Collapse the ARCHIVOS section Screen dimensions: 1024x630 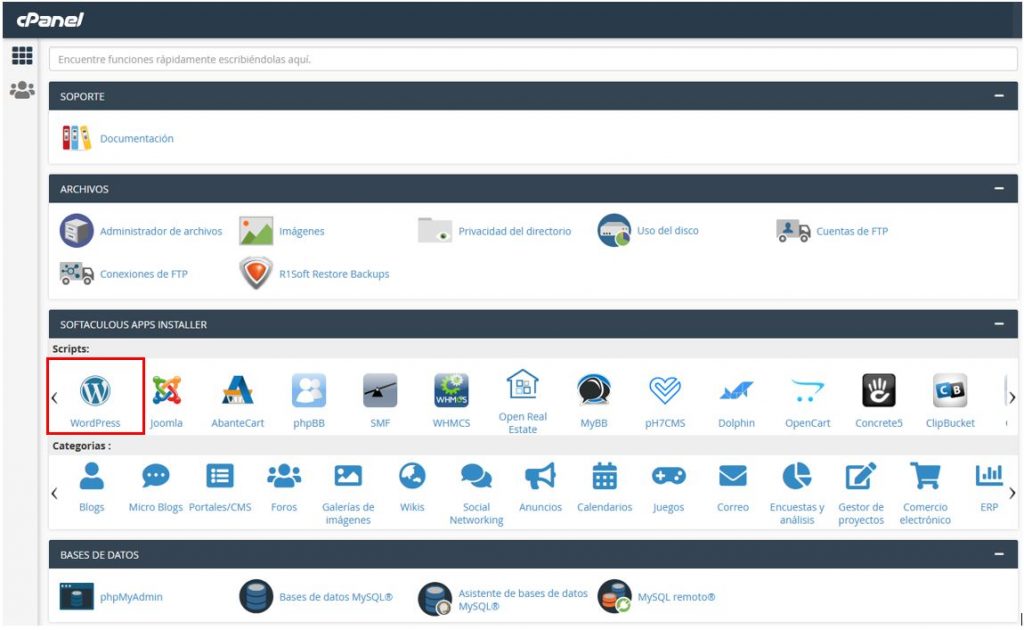click(x=999, y=189)
